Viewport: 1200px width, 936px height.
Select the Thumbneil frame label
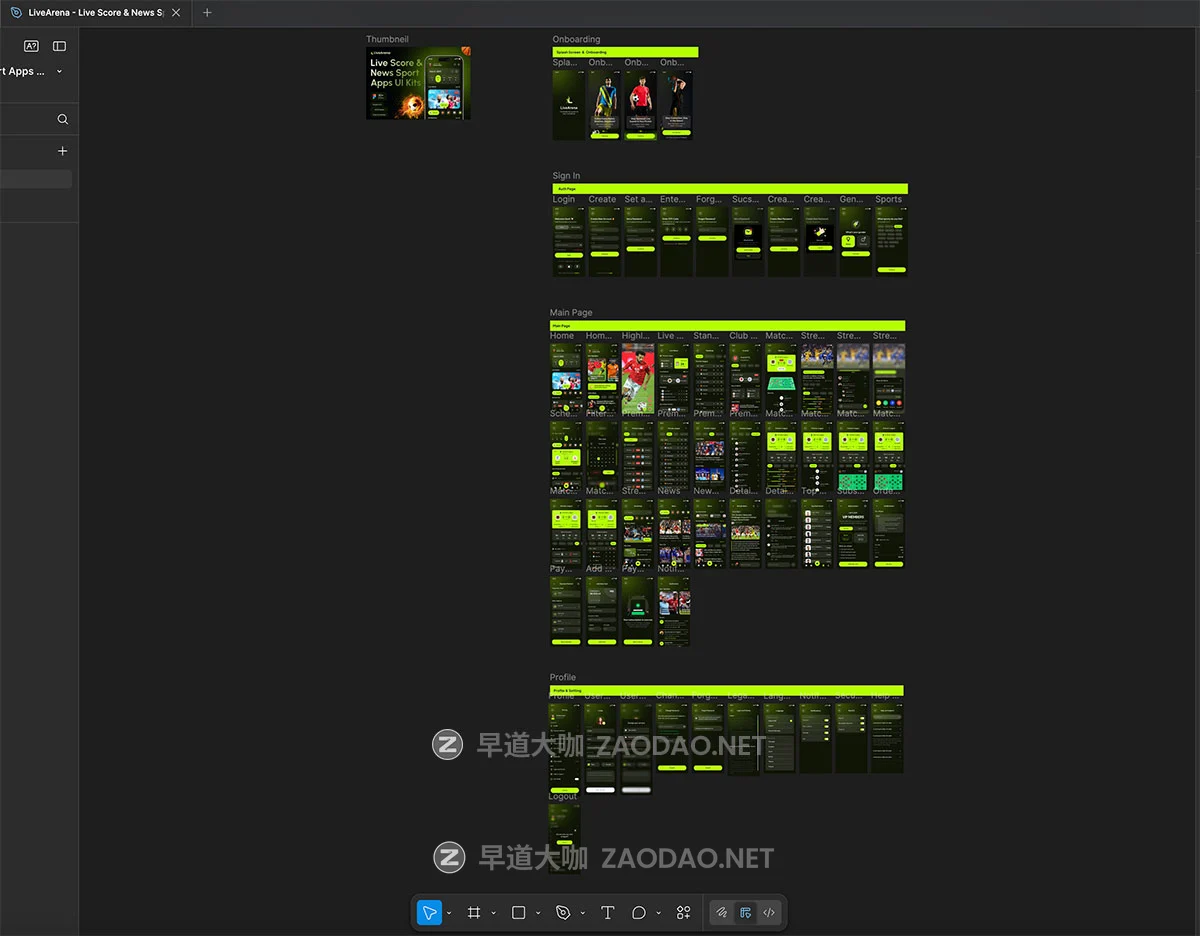tap(387, 40)
